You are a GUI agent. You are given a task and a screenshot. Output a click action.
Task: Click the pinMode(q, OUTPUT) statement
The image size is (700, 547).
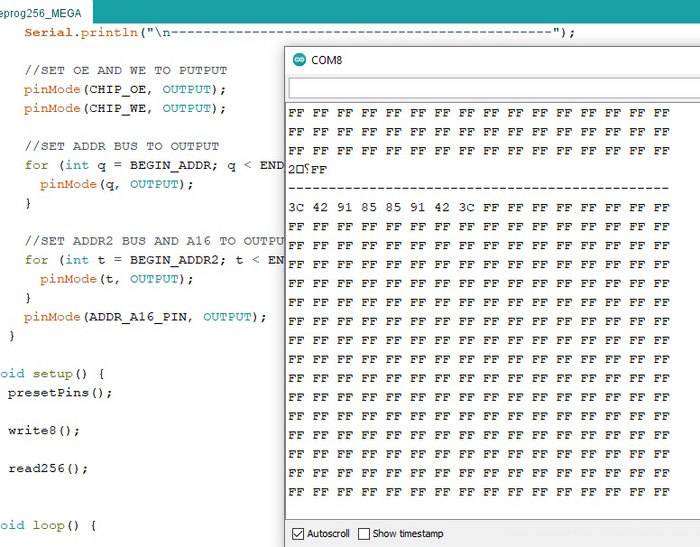(116, 184)
